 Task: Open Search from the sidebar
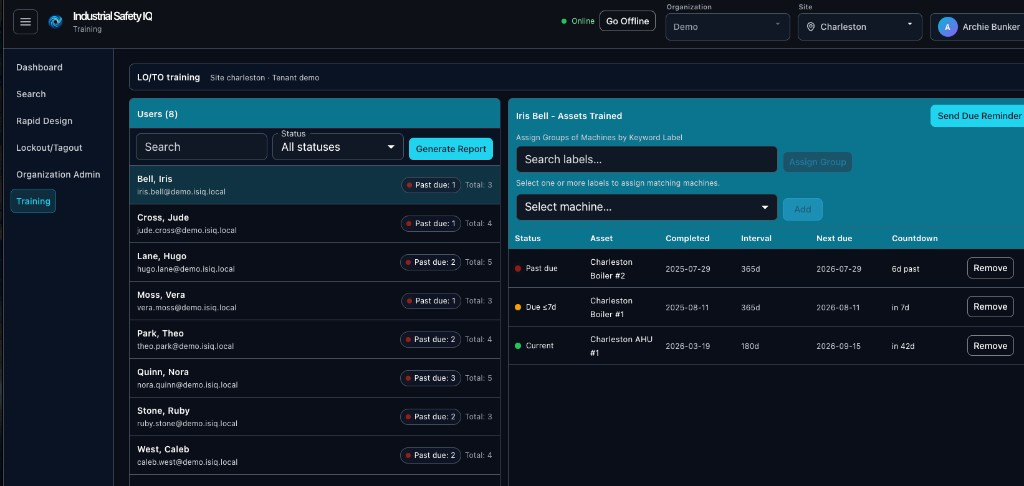pyautogui.click(x=31, y=94)
